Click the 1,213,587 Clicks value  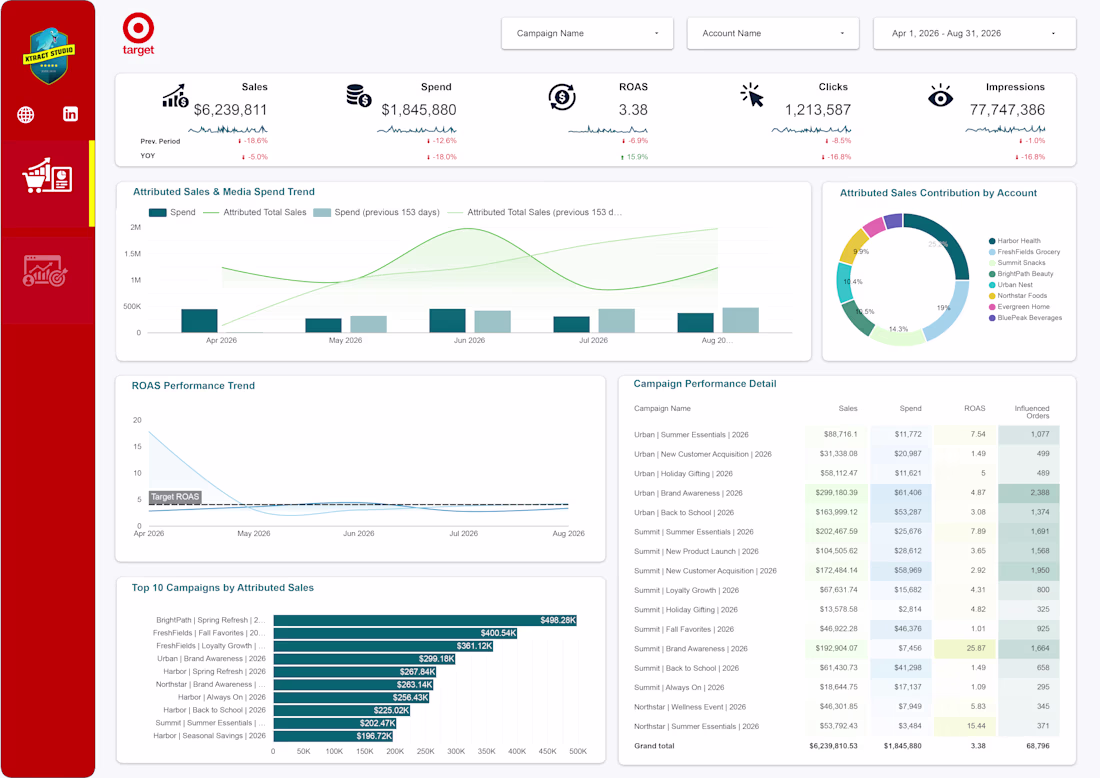817,110
